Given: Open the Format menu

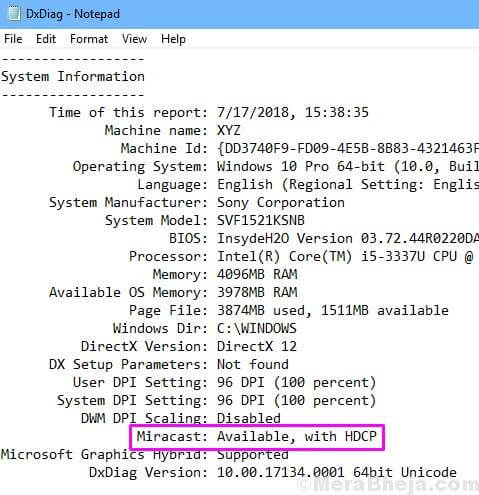Looking at the screenshot, I should (x=89, y=39).
